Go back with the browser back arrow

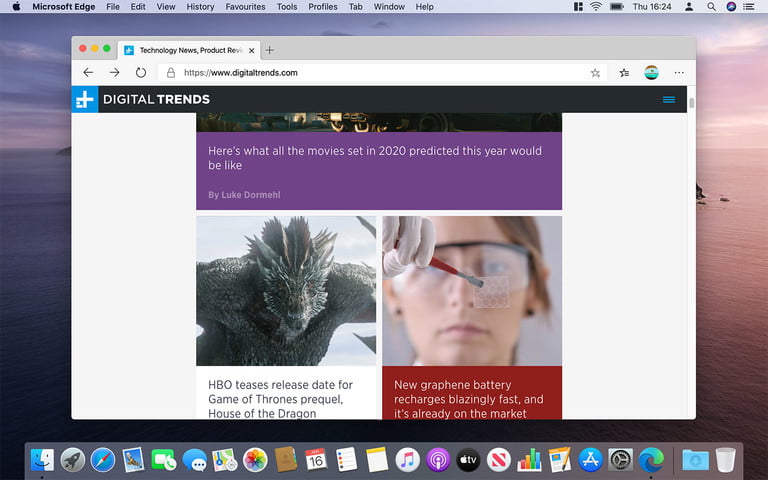point(88,72)
